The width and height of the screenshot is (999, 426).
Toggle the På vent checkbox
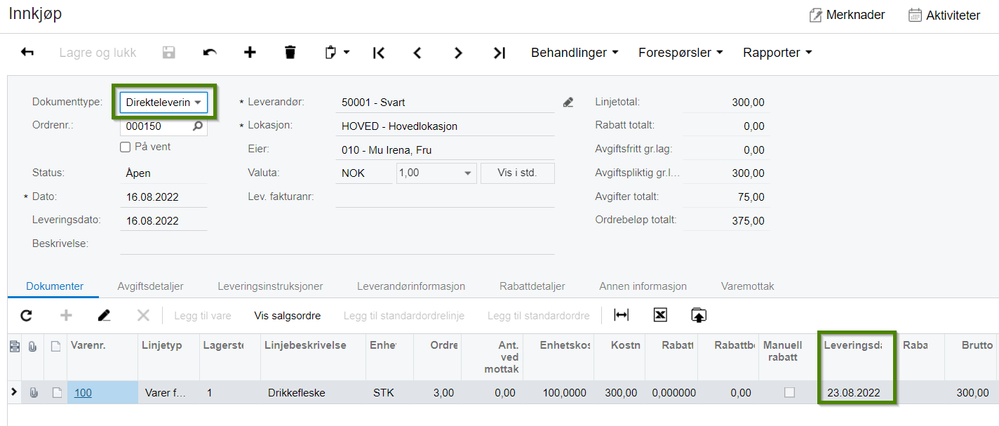[x=126, y=147]
